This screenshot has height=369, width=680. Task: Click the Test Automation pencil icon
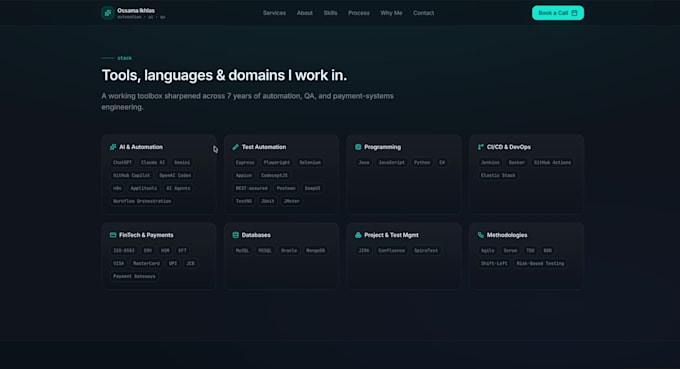coord(235,147)
